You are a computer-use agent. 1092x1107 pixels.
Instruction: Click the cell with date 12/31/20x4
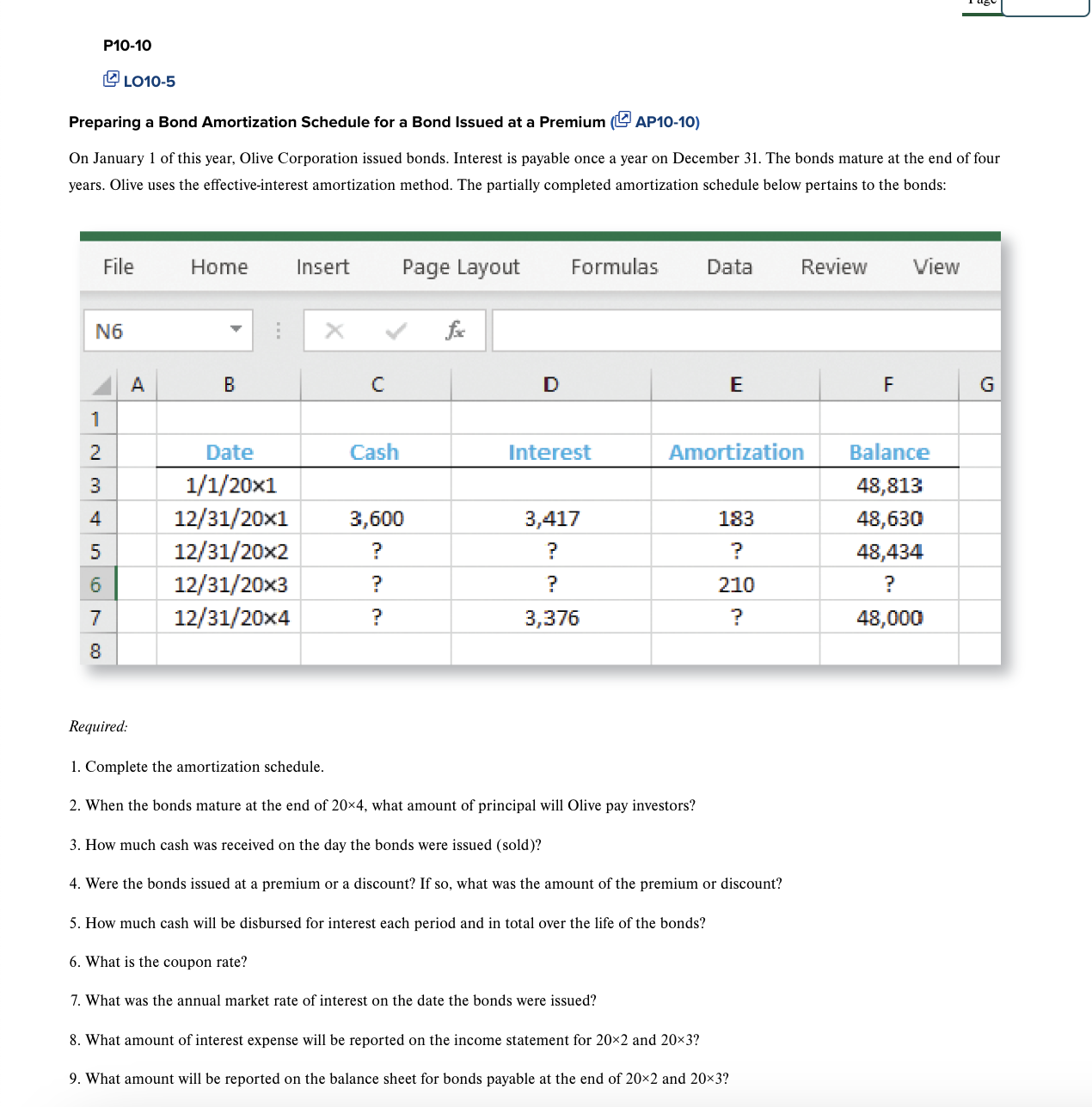click(229, 617)
